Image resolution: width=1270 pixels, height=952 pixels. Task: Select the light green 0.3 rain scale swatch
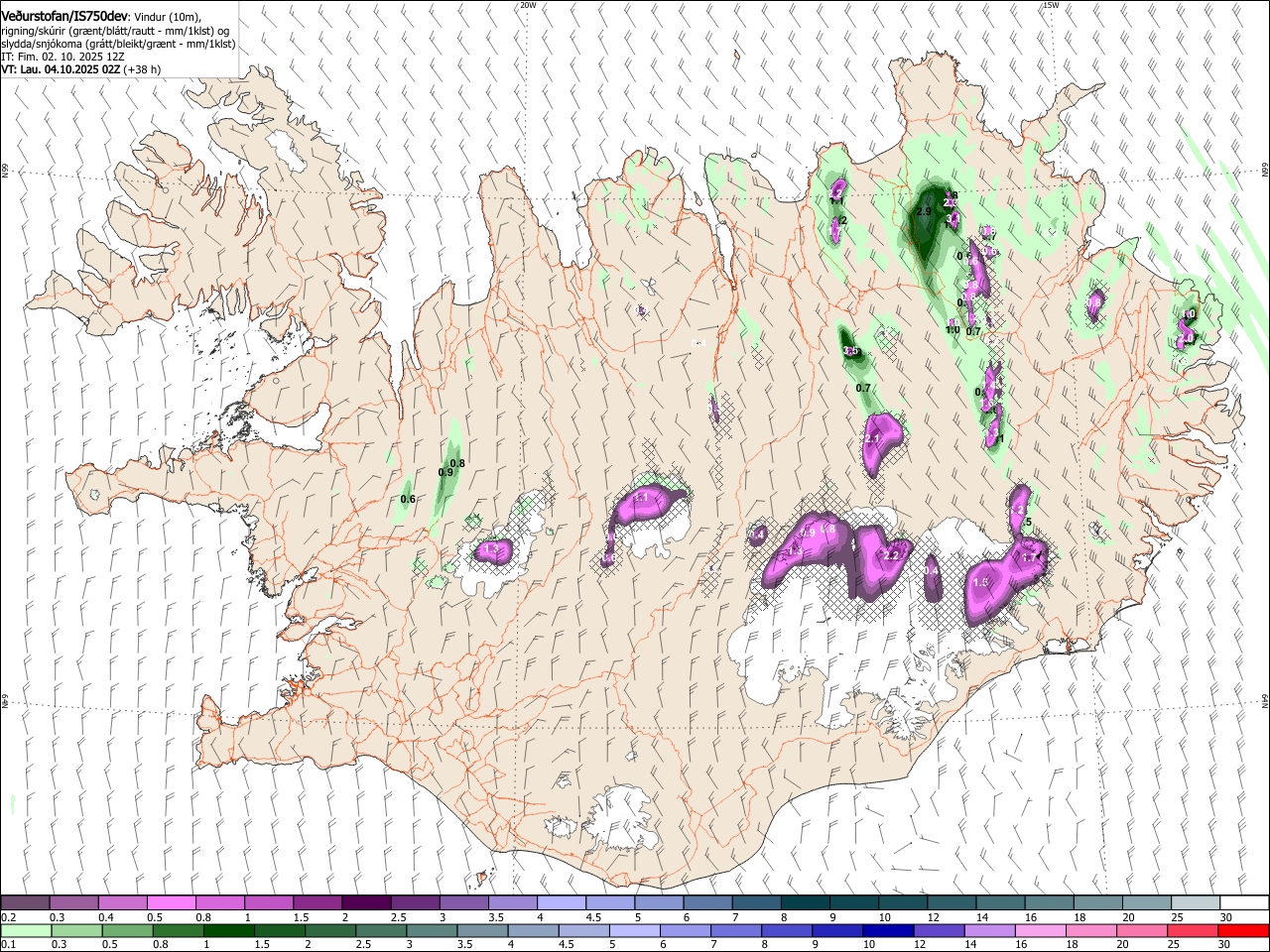(75, 929)
